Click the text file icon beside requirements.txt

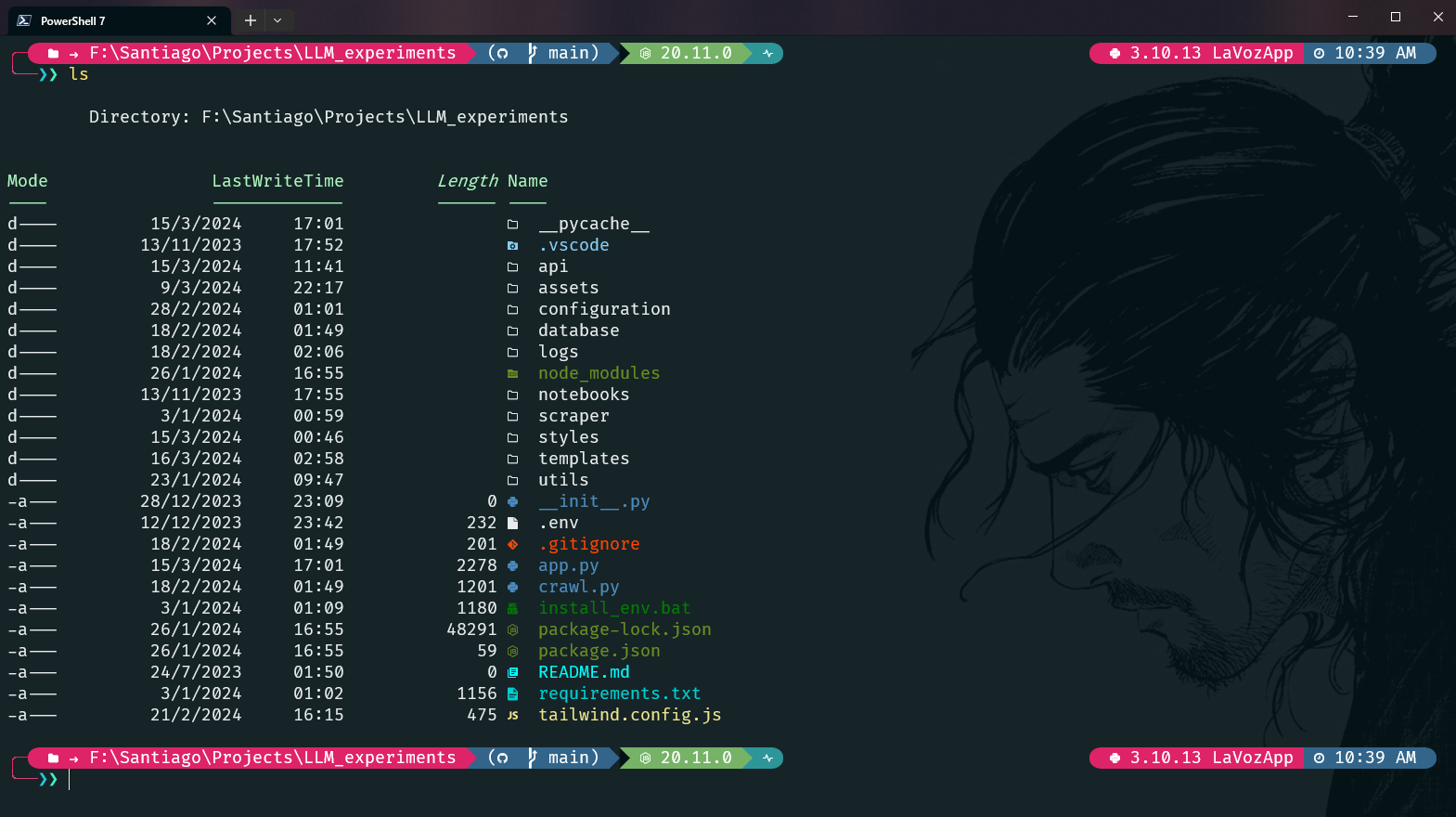(512, 694)
